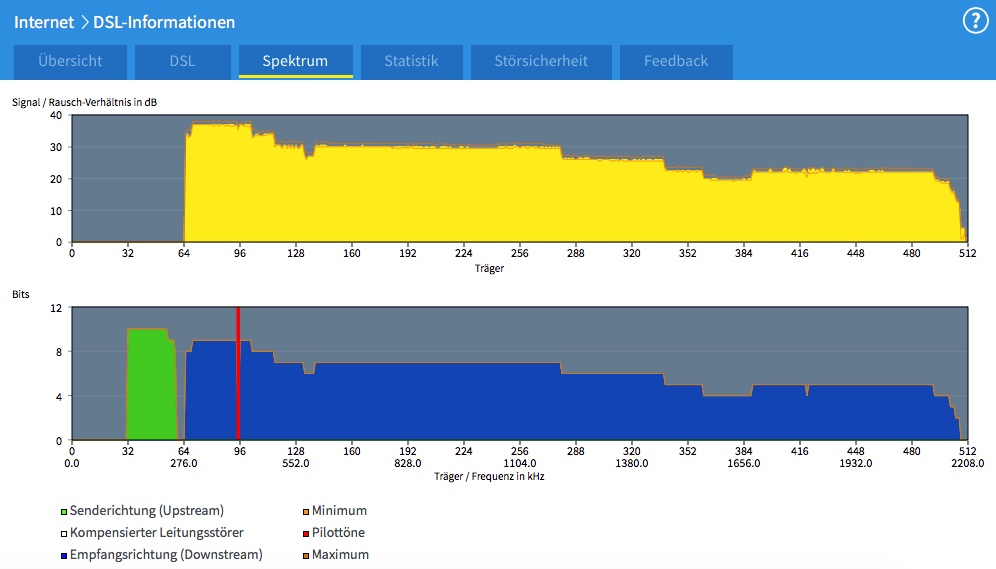Click the '1104.0' frequency value
The width and height of the screenshot is (996, 569).
coord(520,464)
